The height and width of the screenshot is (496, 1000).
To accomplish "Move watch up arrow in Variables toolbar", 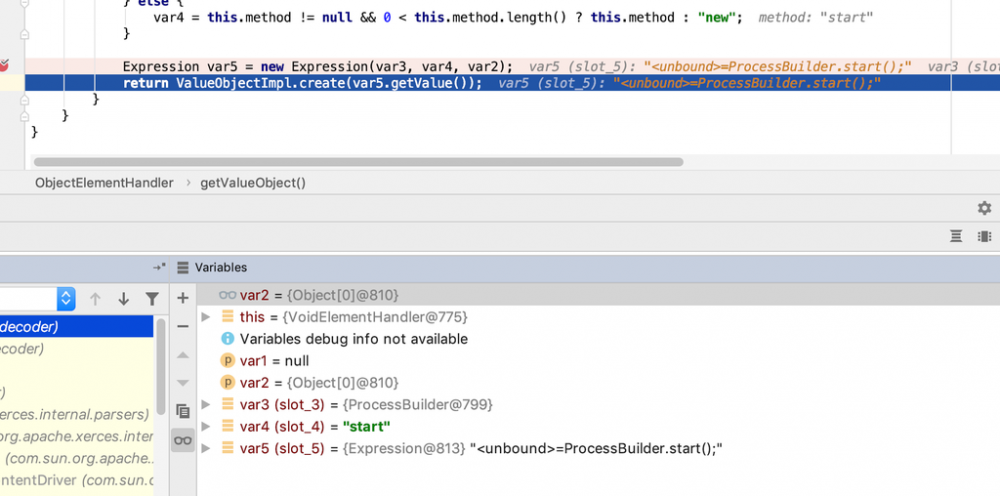I will tap(183, 355).
